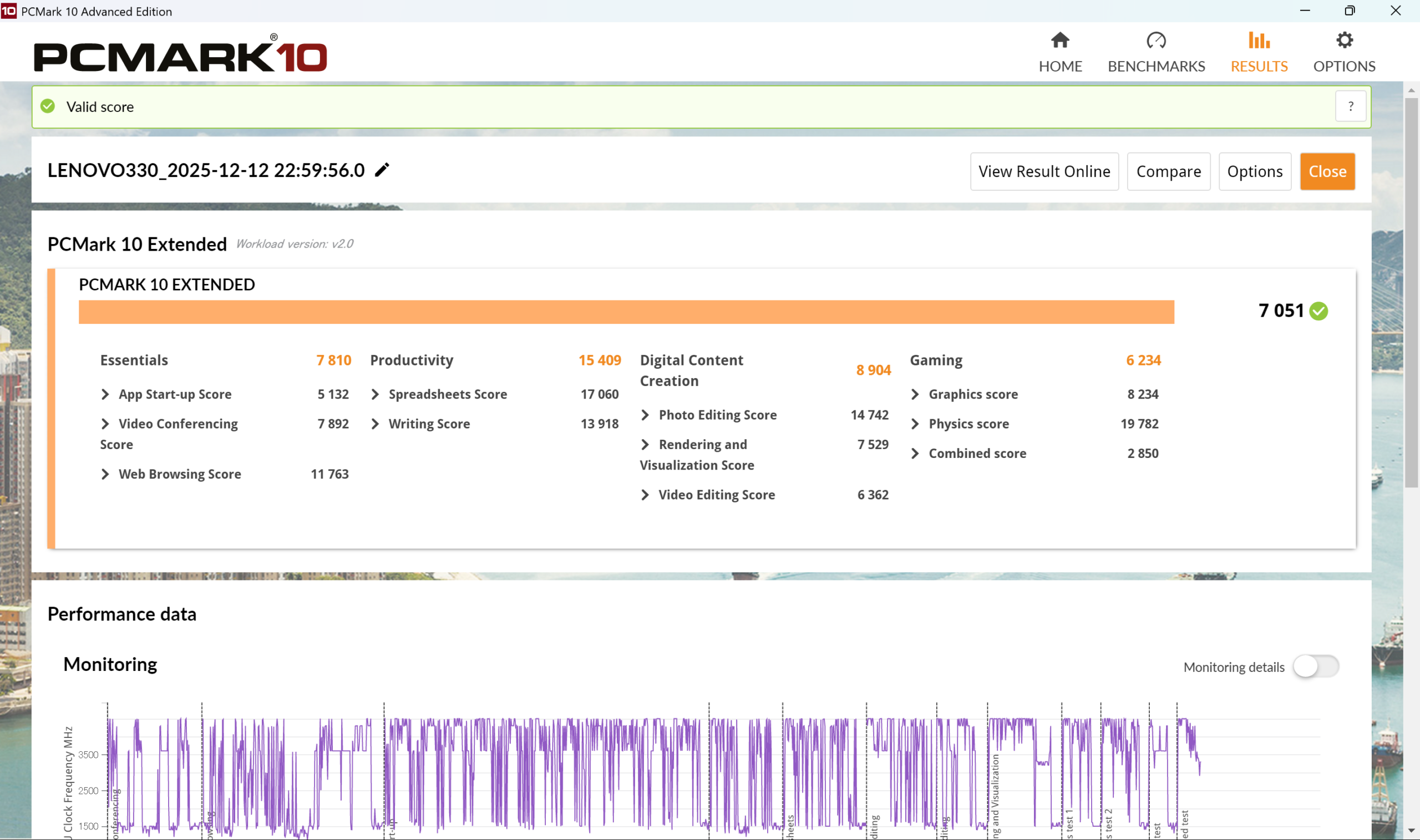This screenshot has width=1420, height=840.
Task: Click the orange PCMark 10 Extended score bar
Action: pyautogui.click(x=626, y=312)
